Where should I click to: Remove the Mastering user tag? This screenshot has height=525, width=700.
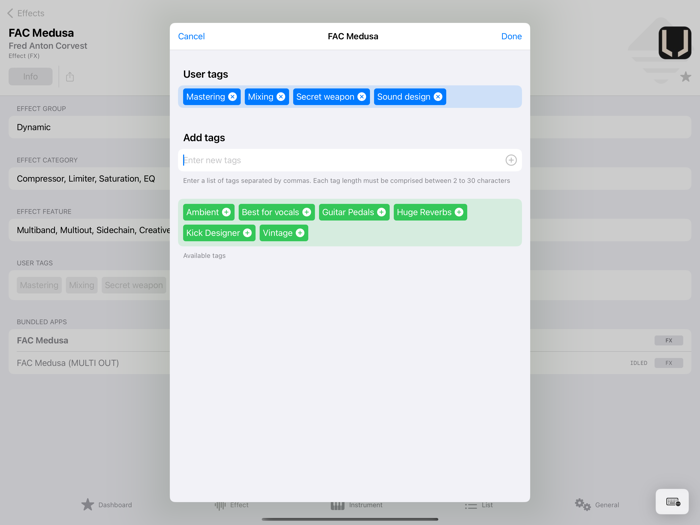coord(233,97)
